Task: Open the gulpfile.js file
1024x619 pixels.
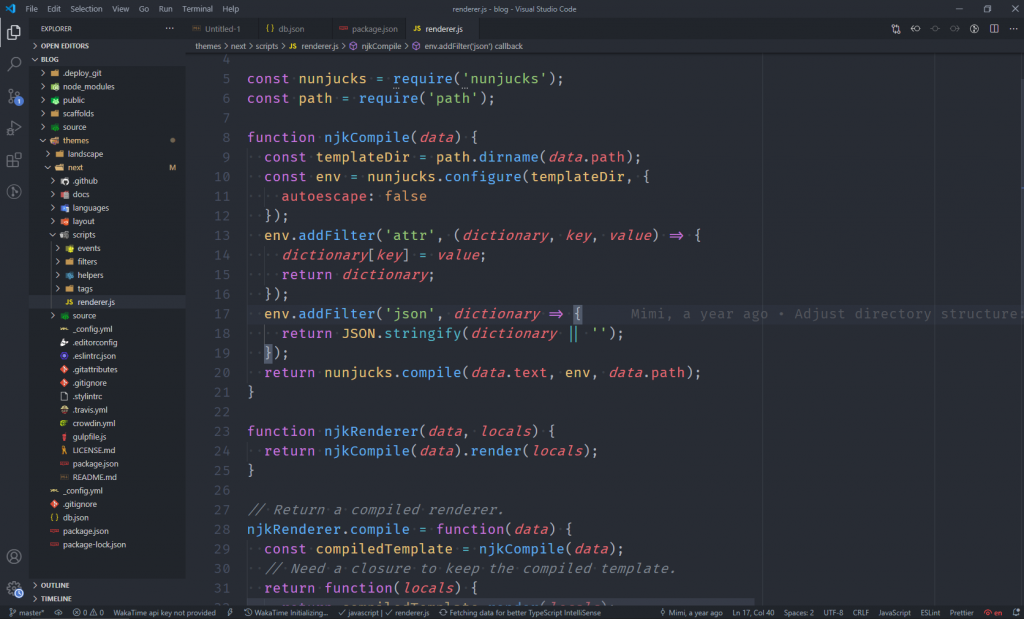Action: pos(107,437)
